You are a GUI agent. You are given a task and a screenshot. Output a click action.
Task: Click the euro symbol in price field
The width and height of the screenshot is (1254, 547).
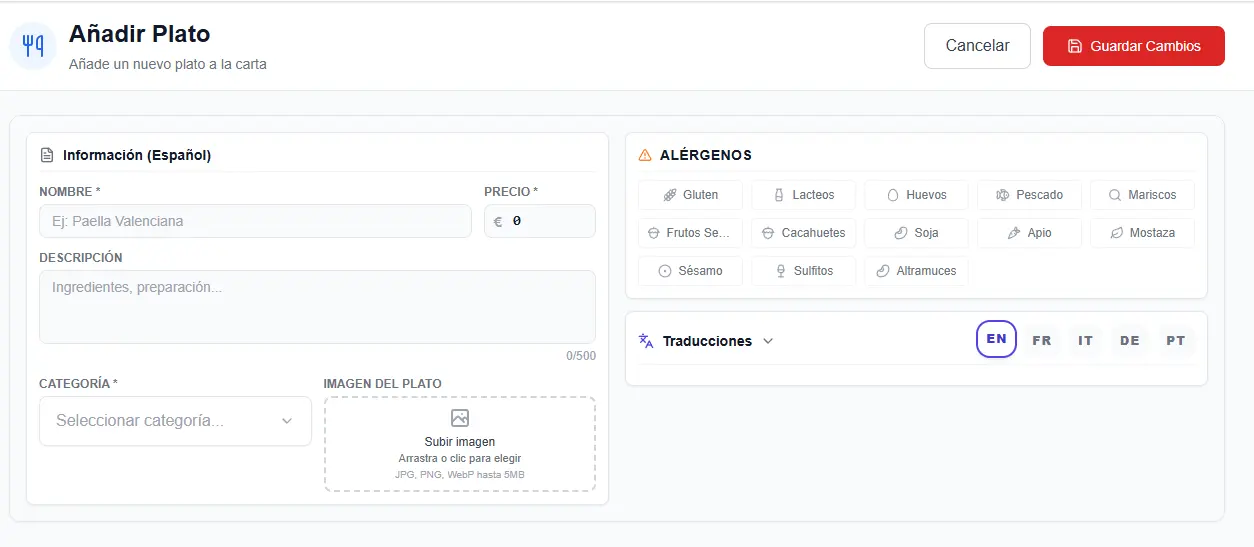[x=498, y=221]
